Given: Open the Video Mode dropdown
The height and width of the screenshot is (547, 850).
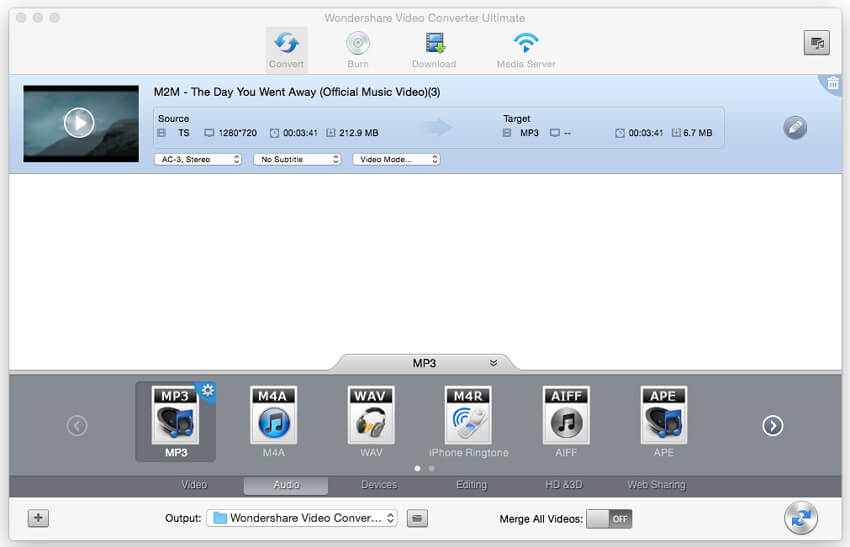Looking at the screenshot, I should click(x=396, y=159).
